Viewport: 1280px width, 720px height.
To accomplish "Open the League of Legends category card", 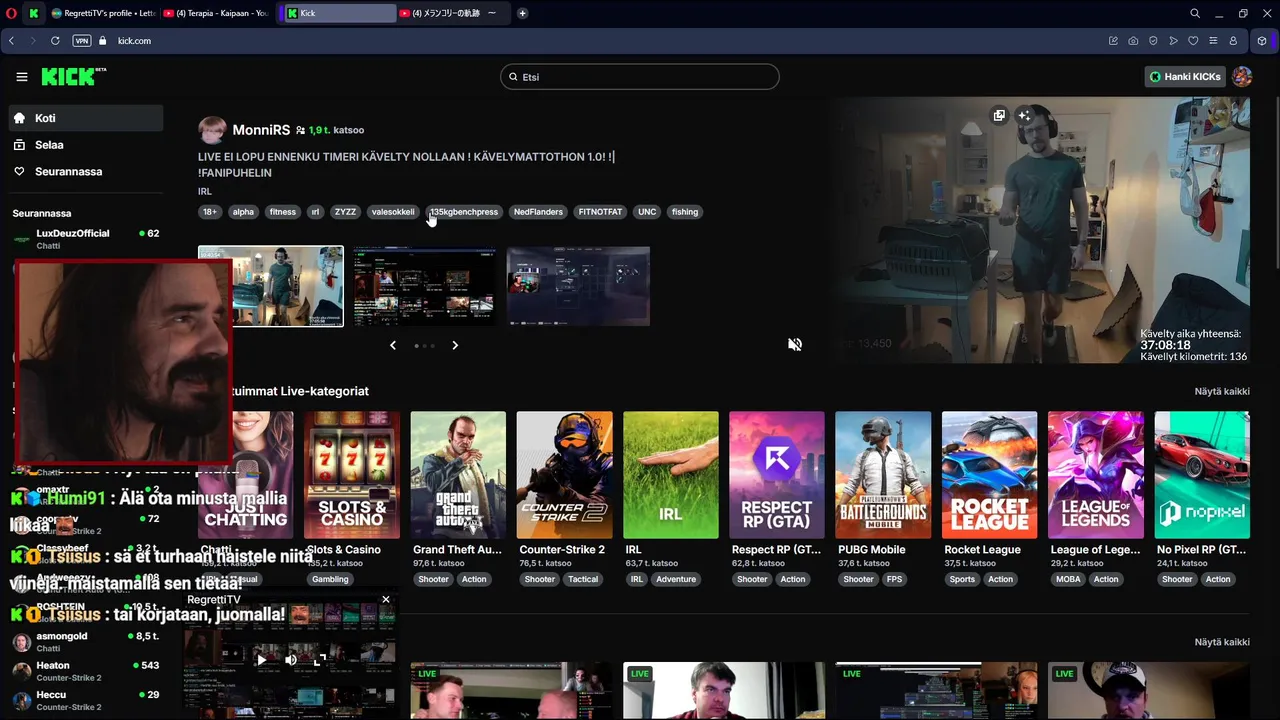I will click(1096, 475).
